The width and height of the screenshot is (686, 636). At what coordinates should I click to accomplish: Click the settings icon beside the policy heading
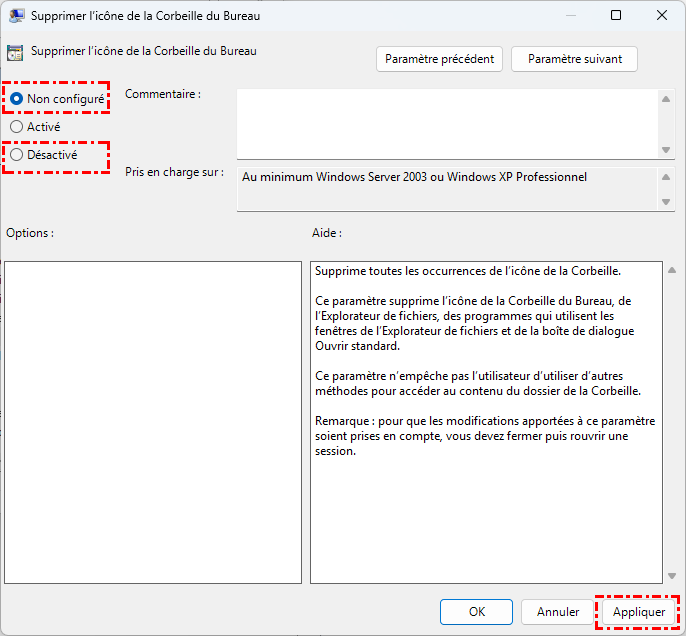16,54
